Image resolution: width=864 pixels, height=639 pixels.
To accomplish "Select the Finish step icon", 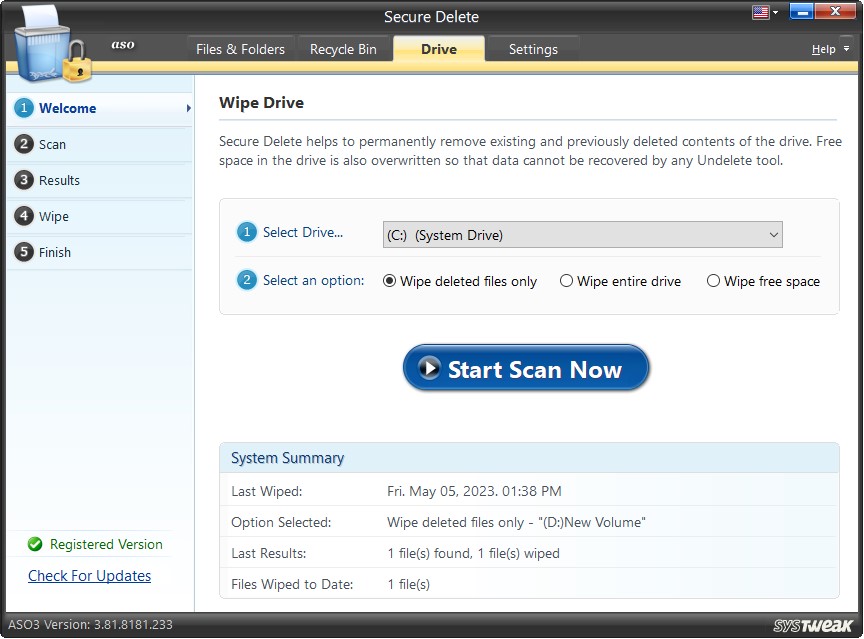I will (24, 252).
